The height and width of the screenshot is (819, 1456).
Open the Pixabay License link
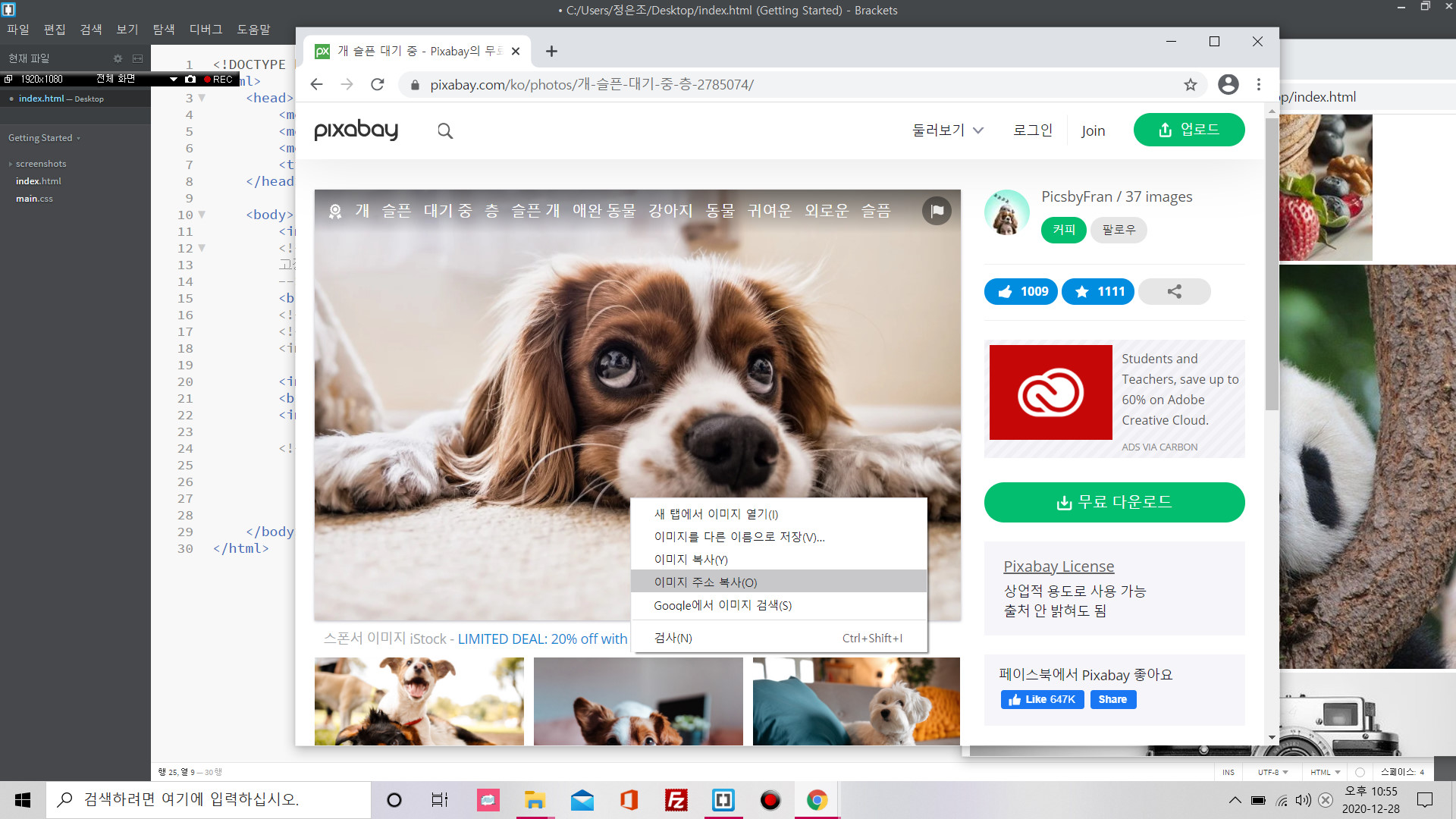pos(1059,566)
